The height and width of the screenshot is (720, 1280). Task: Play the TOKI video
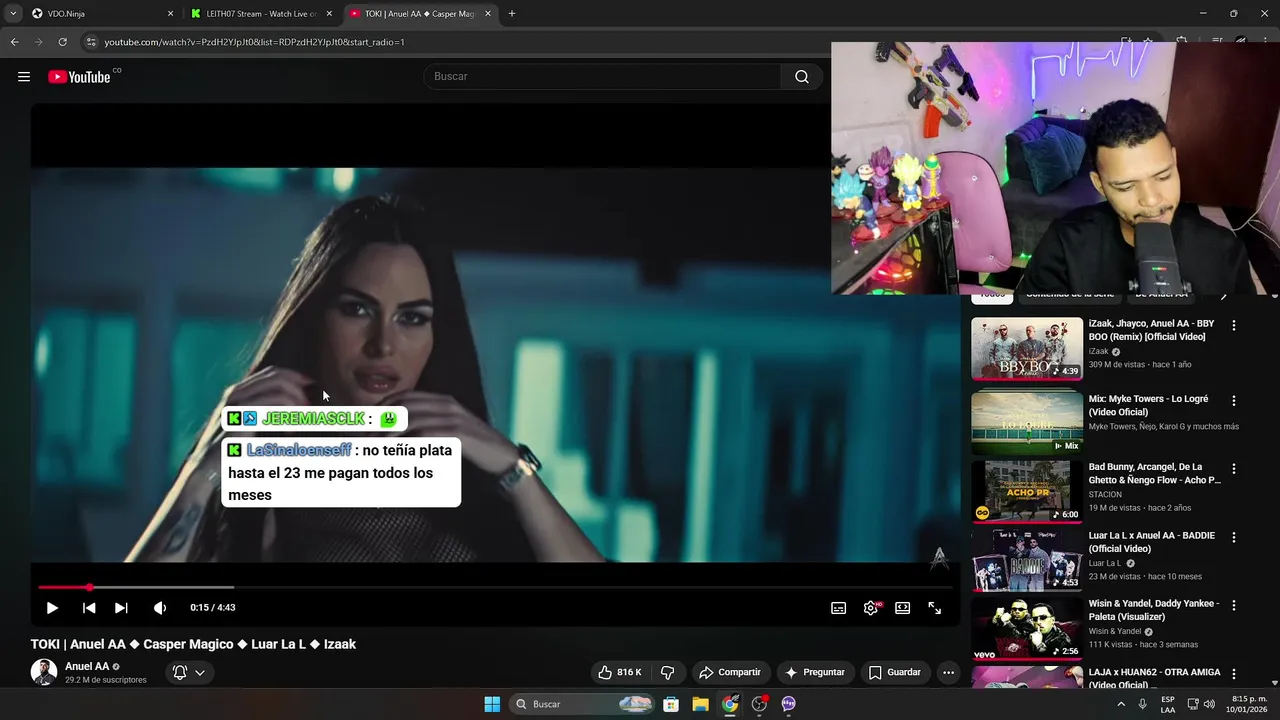(x=52, y=608)
